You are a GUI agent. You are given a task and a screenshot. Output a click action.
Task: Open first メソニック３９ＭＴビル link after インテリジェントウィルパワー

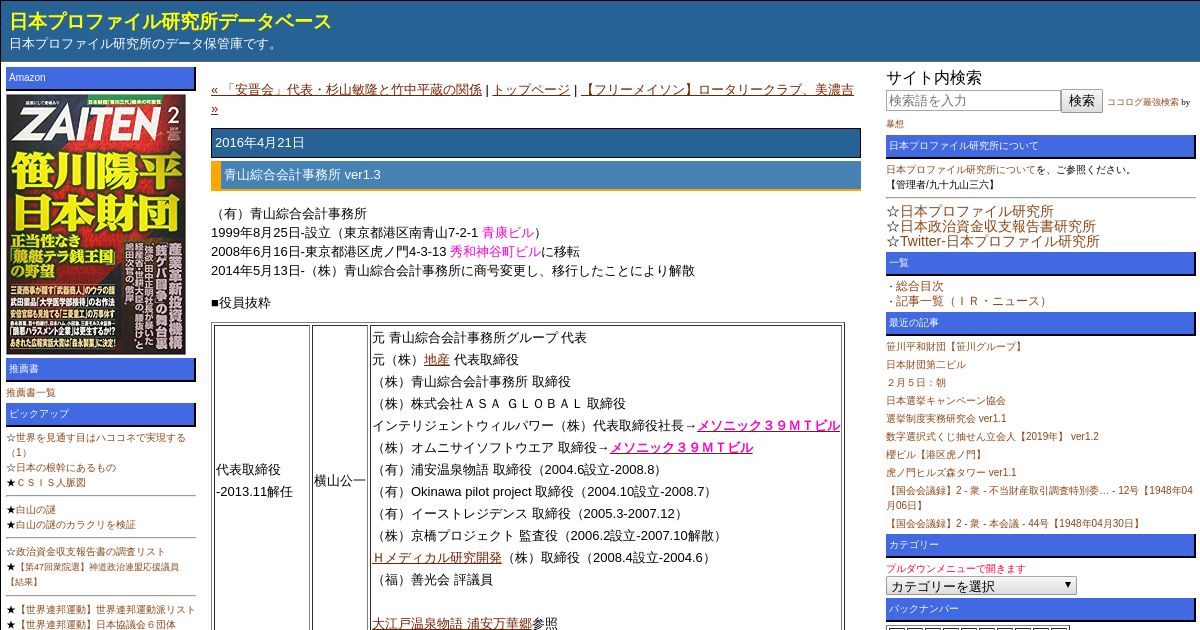768,426
